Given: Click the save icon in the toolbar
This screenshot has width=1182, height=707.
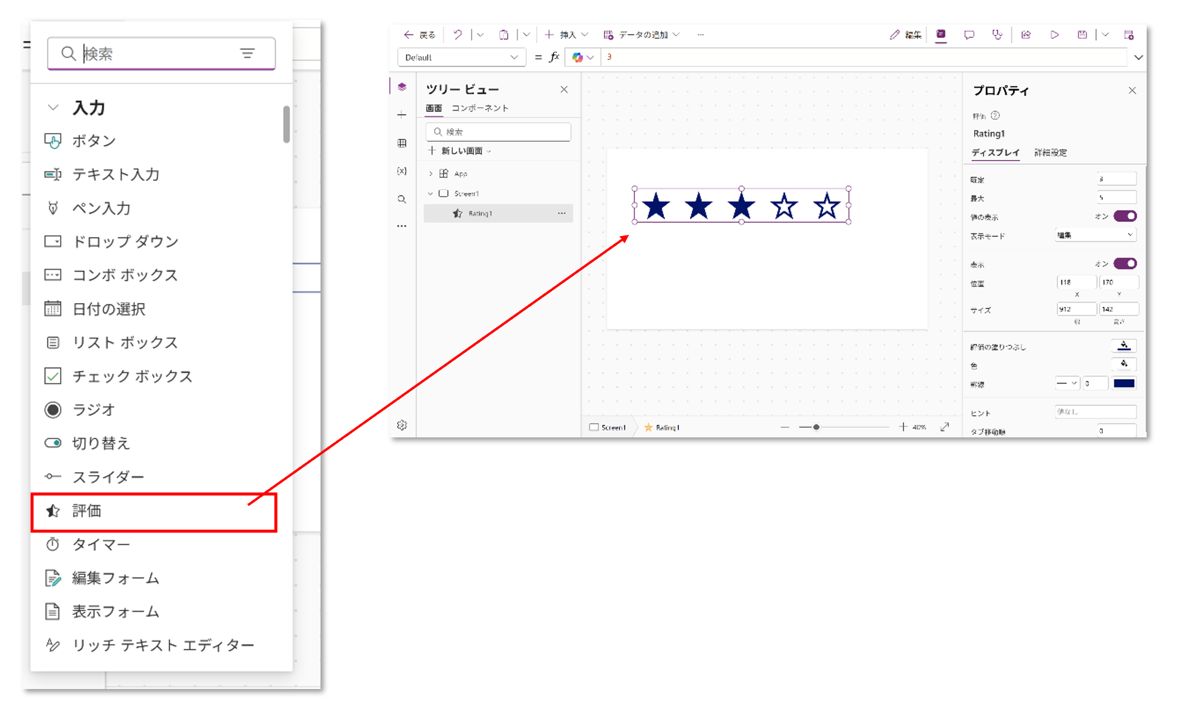Looking at the screenshot, I should [1082, 35].
